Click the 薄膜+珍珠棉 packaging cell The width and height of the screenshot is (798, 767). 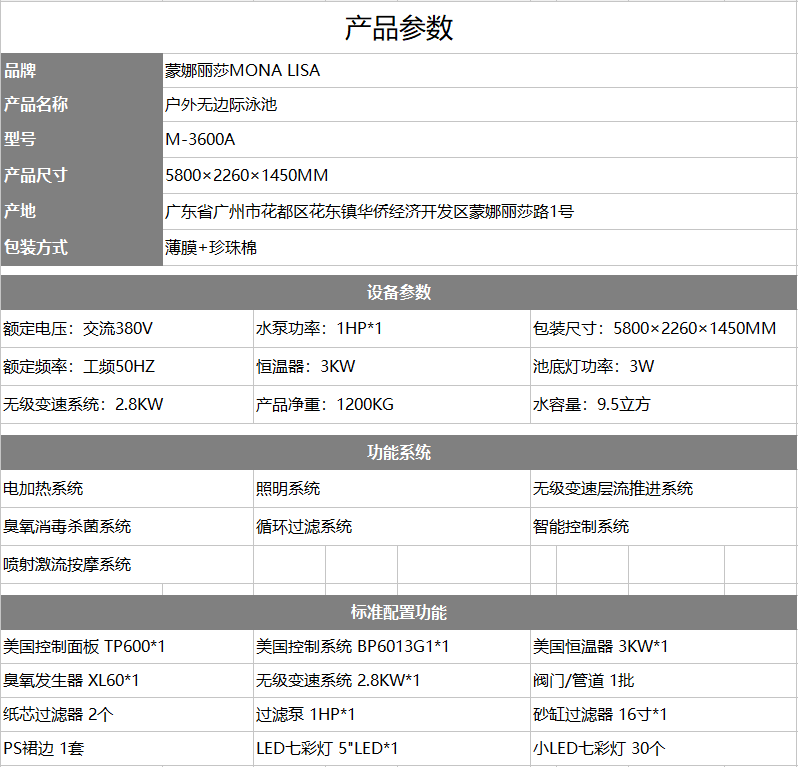[x=478, y=247]
